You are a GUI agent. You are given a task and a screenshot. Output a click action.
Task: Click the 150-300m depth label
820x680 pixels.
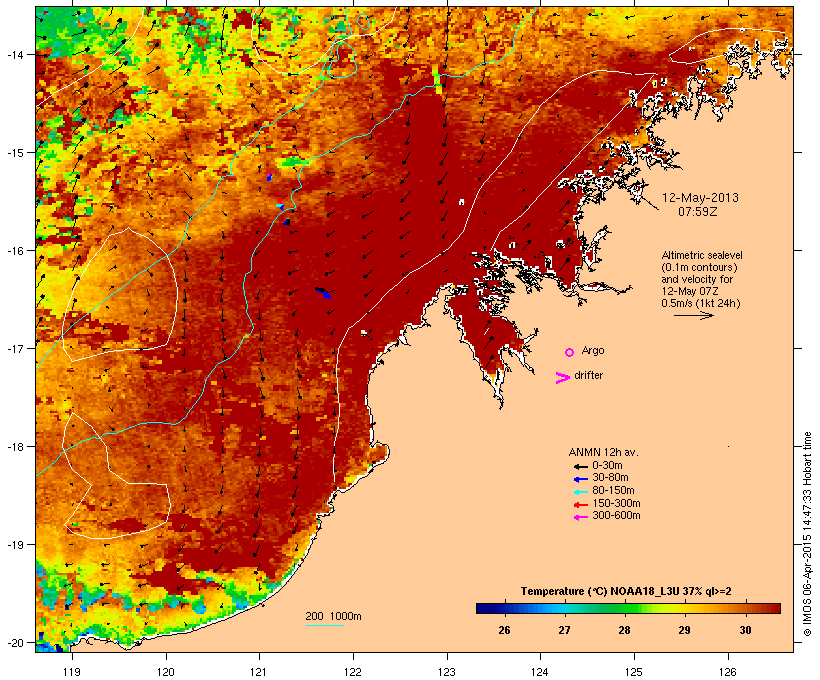point(616,503)
